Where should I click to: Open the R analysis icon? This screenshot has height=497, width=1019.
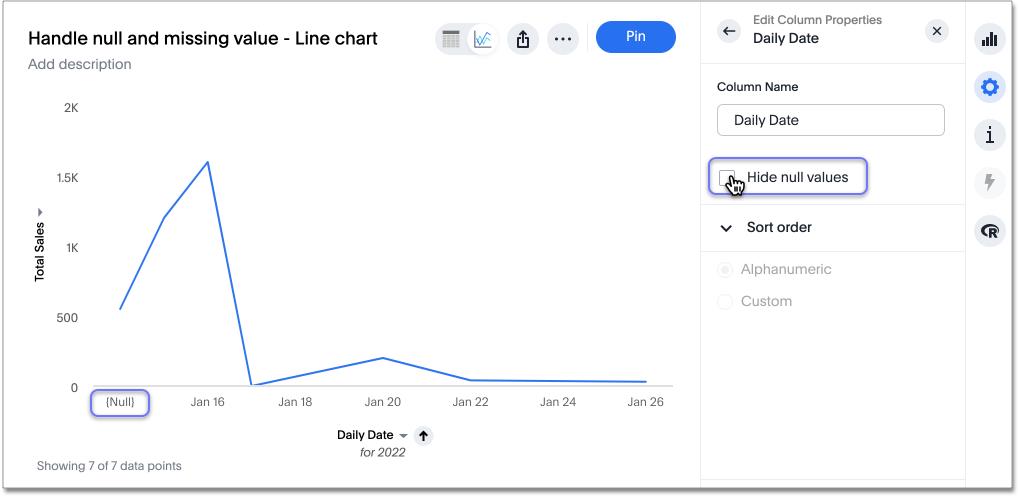coord(990,231)
